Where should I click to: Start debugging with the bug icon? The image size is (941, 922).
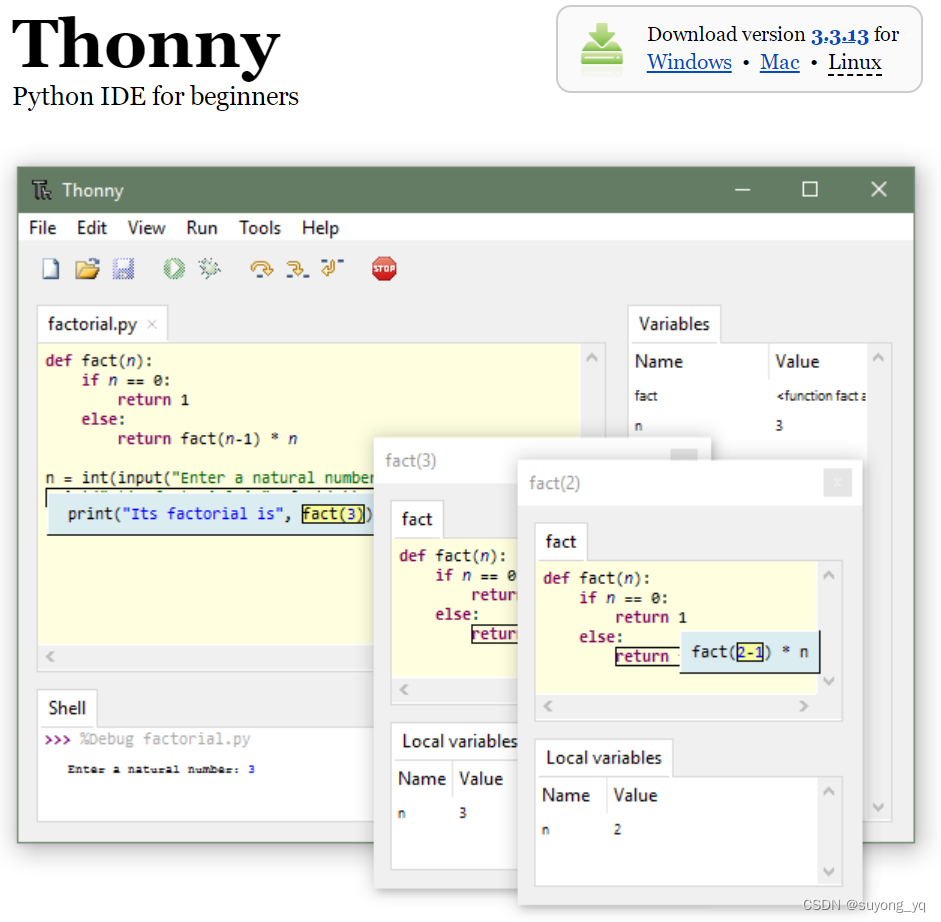[x=209, y=268]
